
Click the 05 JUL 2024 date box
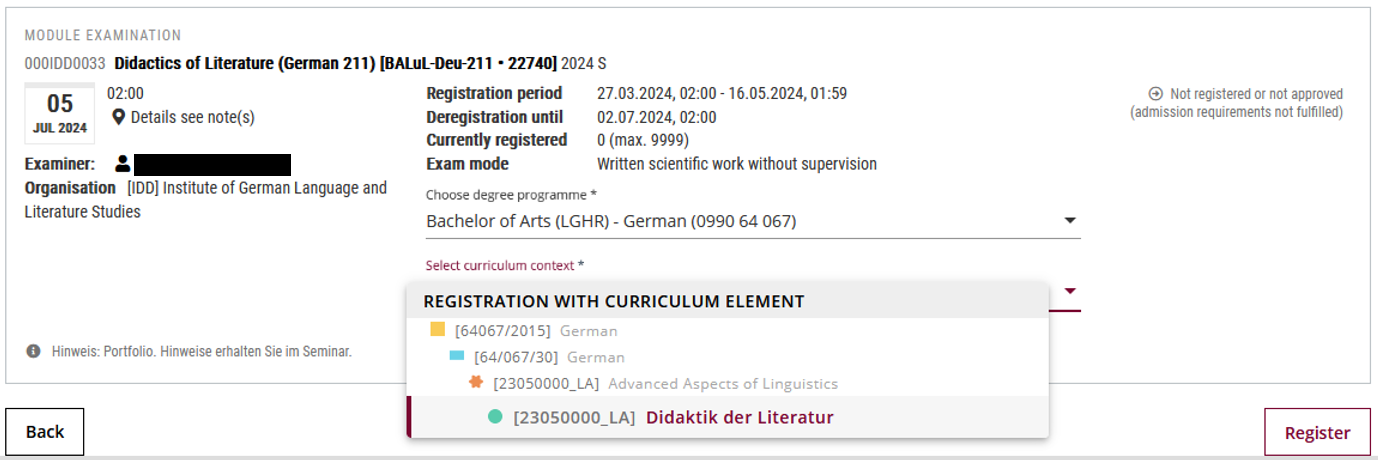tap(60, 113)
